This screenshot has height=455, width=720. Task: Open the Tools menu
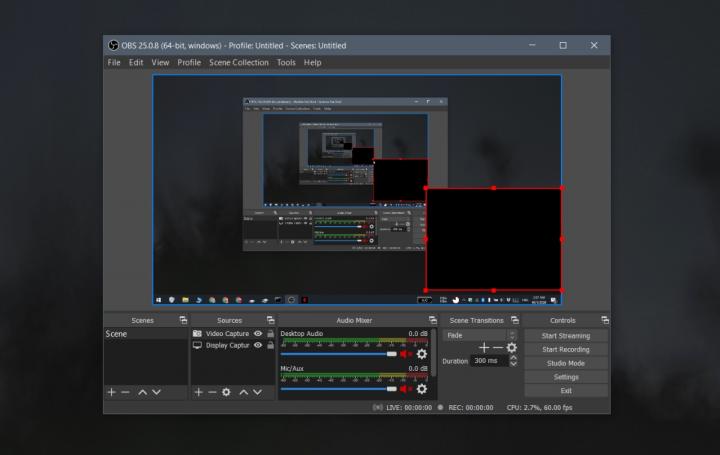click(x=286, y=62)
